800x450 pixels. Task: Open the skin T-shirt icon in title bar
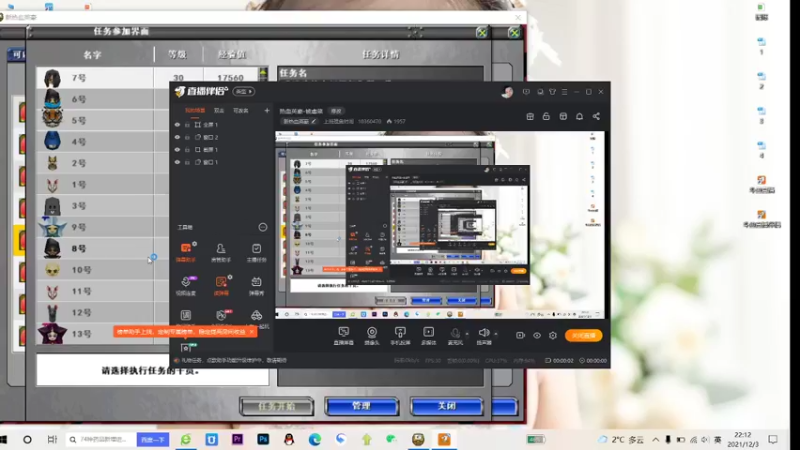tap(553, 92)
